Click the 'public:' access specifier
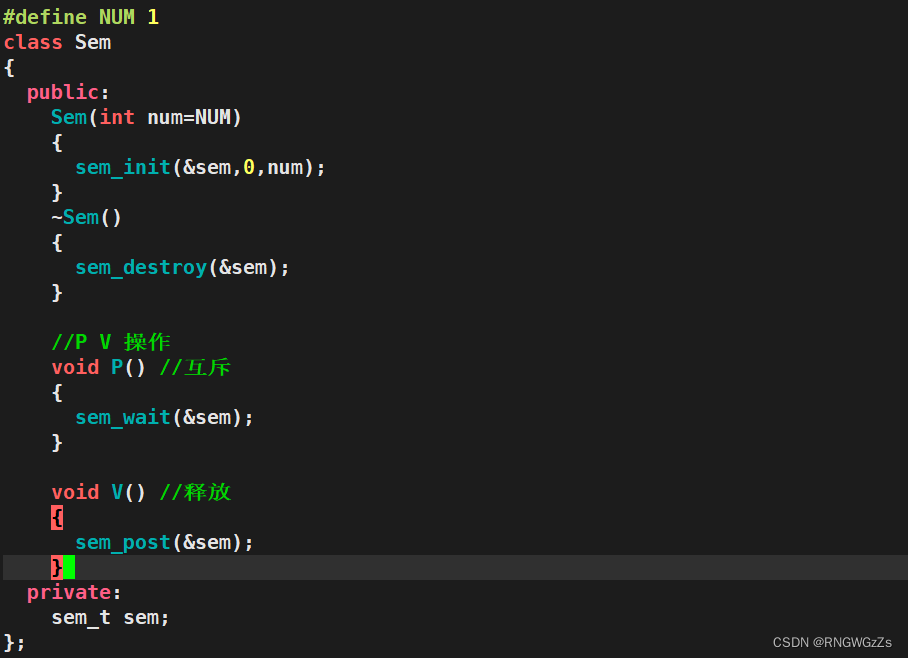908x658 pixels. [x=68, y=93]
